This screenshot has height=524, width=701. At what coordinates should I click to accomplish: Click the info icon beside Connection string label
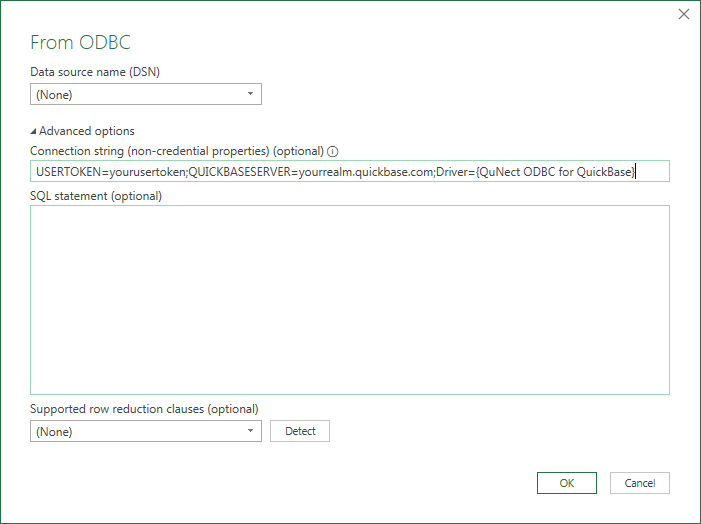click(x=333, y=152)
